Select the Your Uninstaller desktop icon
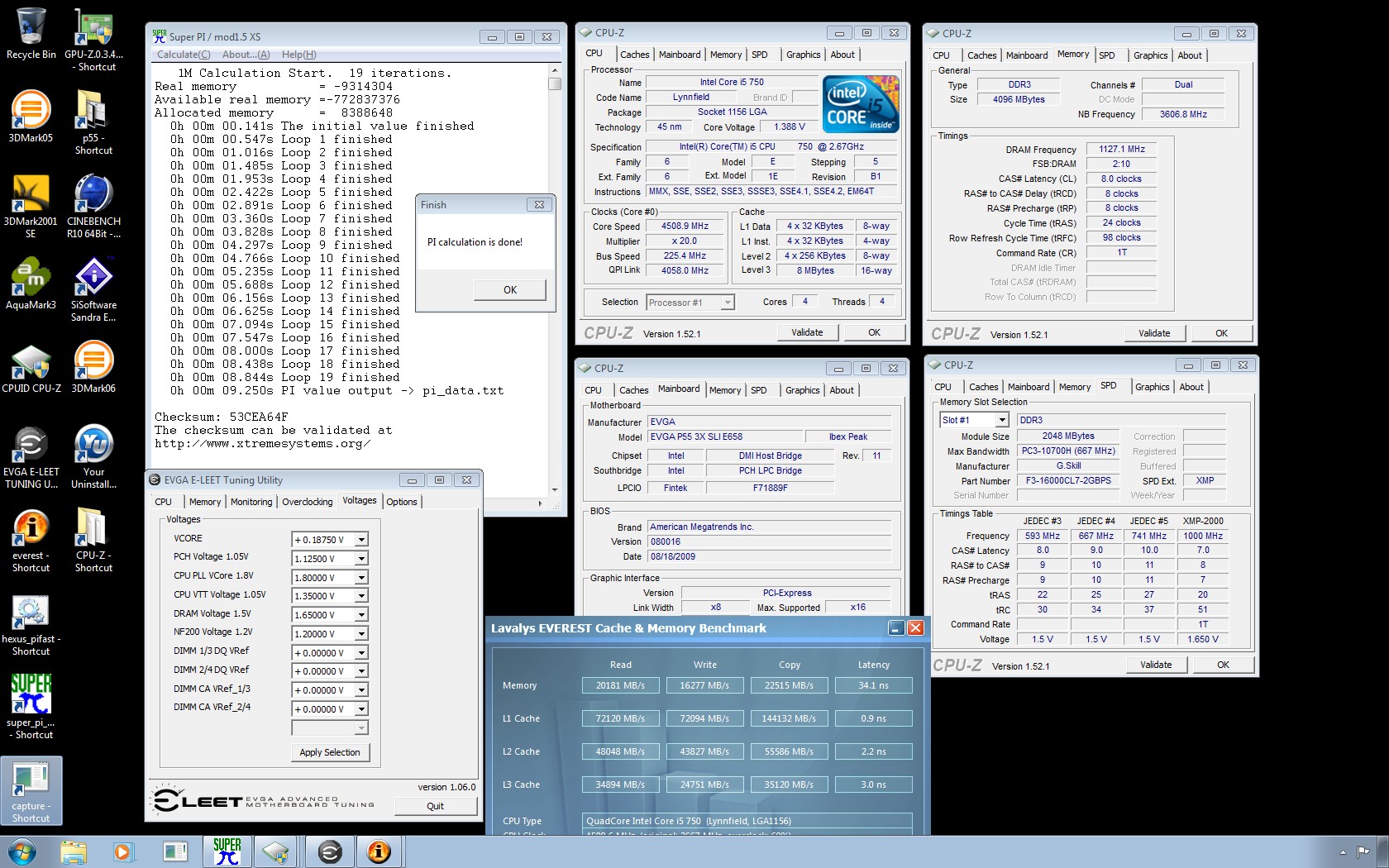The image size is (1389, 868). tap(93, 456)
